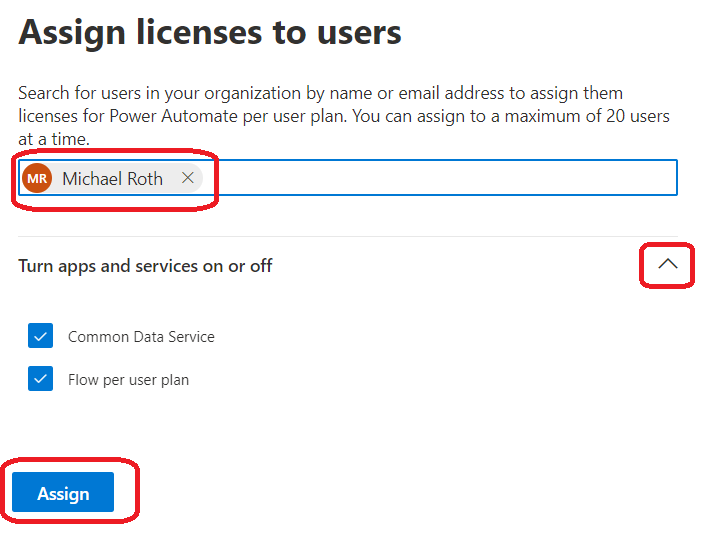
Task: Click the description text about Power Automate licenses
Action: 343,116
